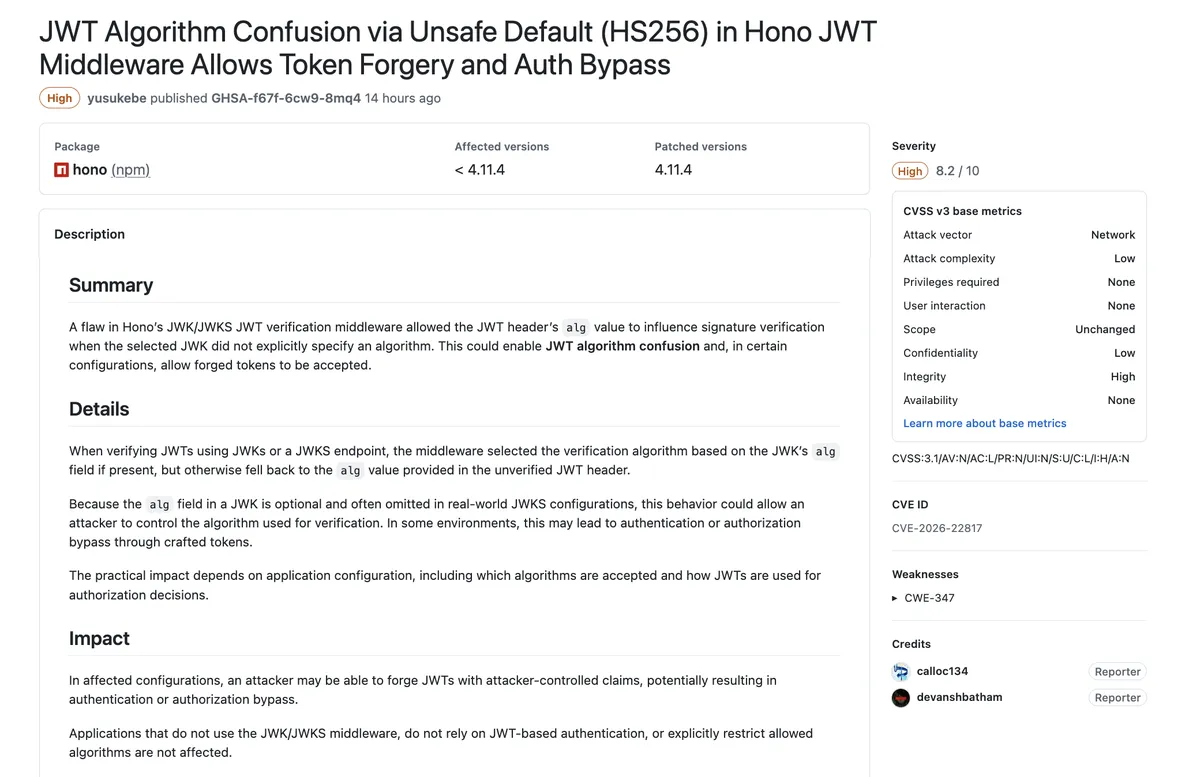Viewport: 1200px width, 777px height.
Task: Click the CVSS:3.1 vector string
Action: [1010, 459]
